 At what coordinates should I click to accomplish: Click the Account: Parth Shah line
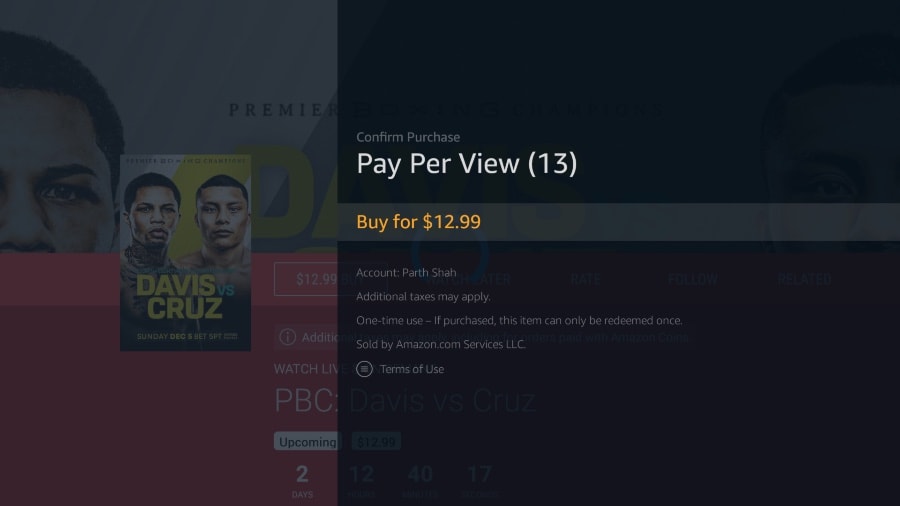coord(406,273)
